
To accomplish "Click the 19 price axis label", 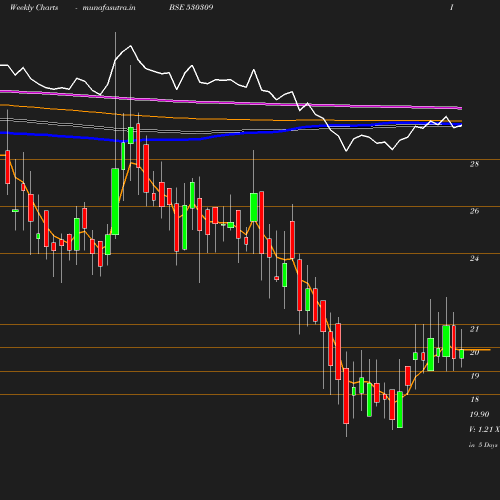I will tap(474, 376).
